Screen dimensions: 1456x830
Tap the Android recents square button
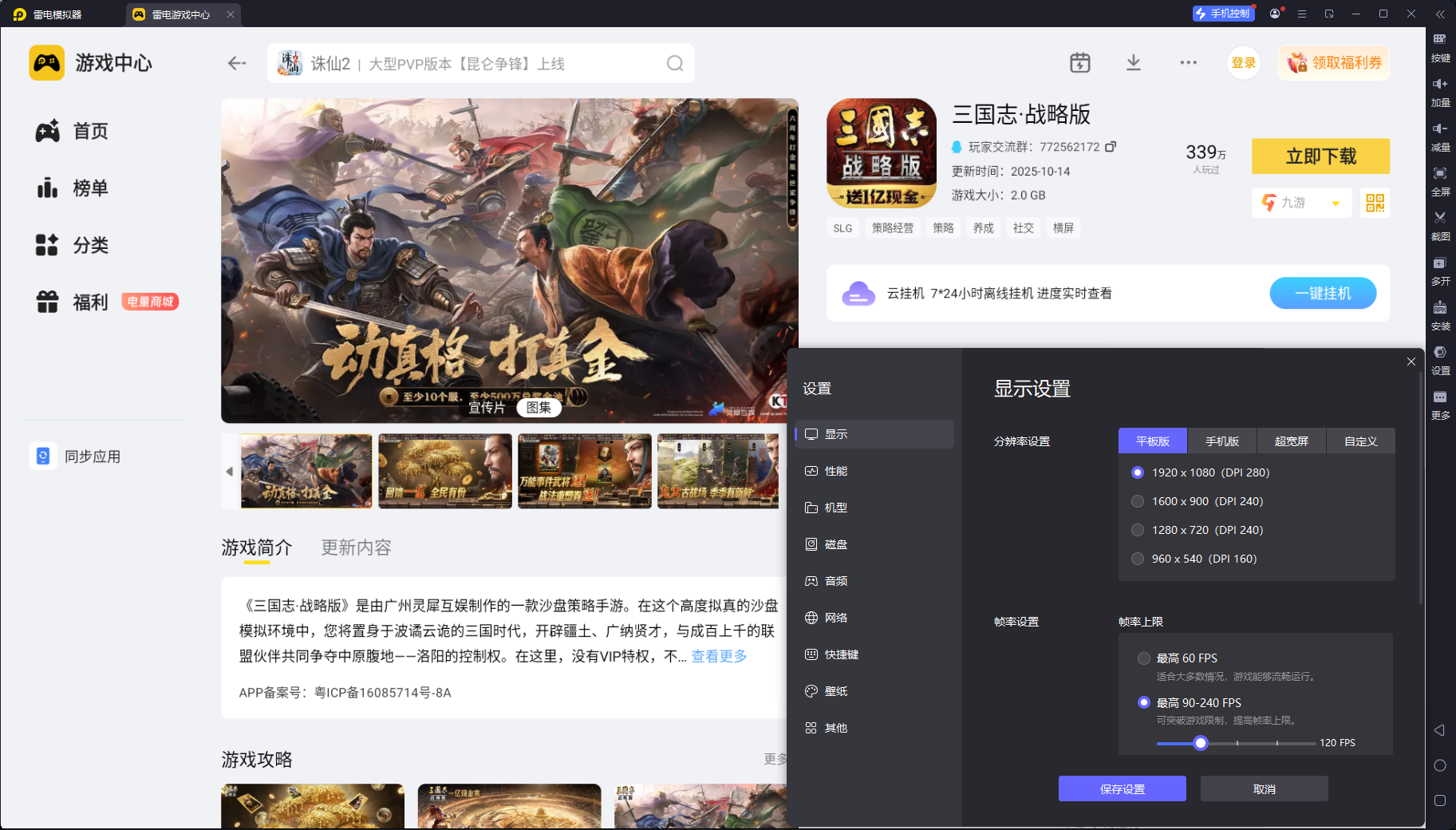[1440, 800]
